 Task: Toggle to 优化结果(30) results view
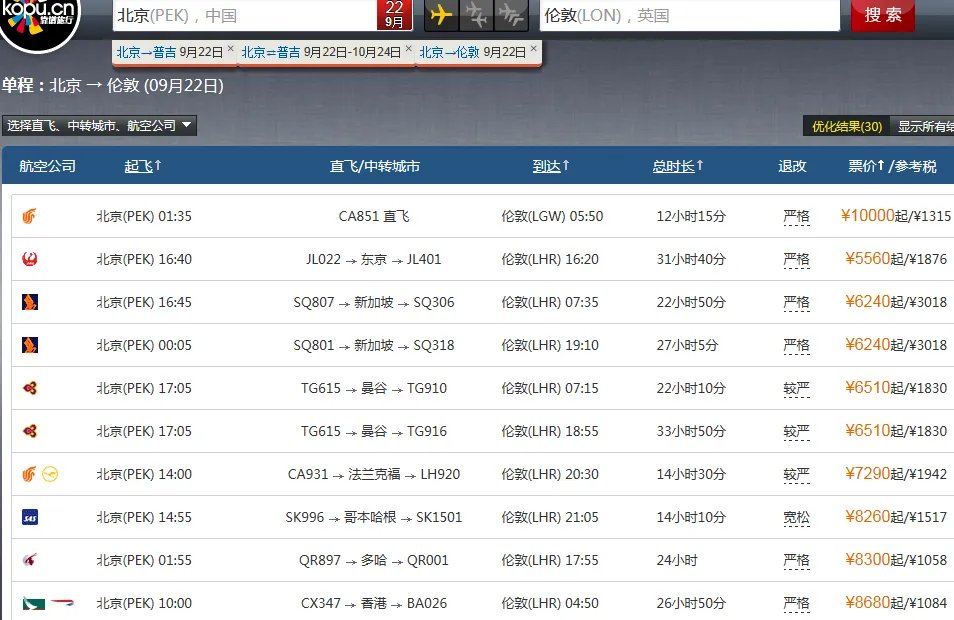coord(846,126)
